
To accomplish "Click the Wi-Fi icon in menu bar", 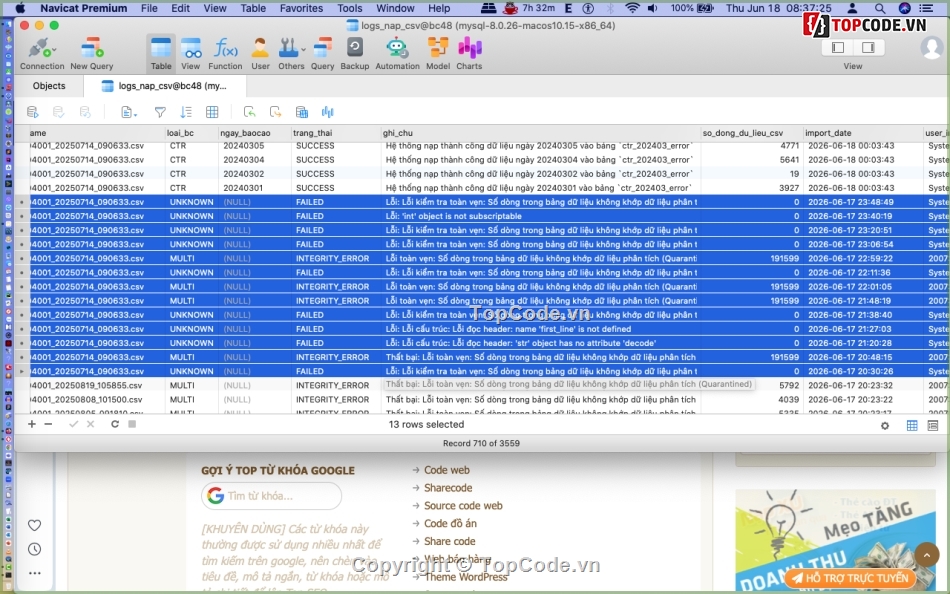I will click(632, 8).
